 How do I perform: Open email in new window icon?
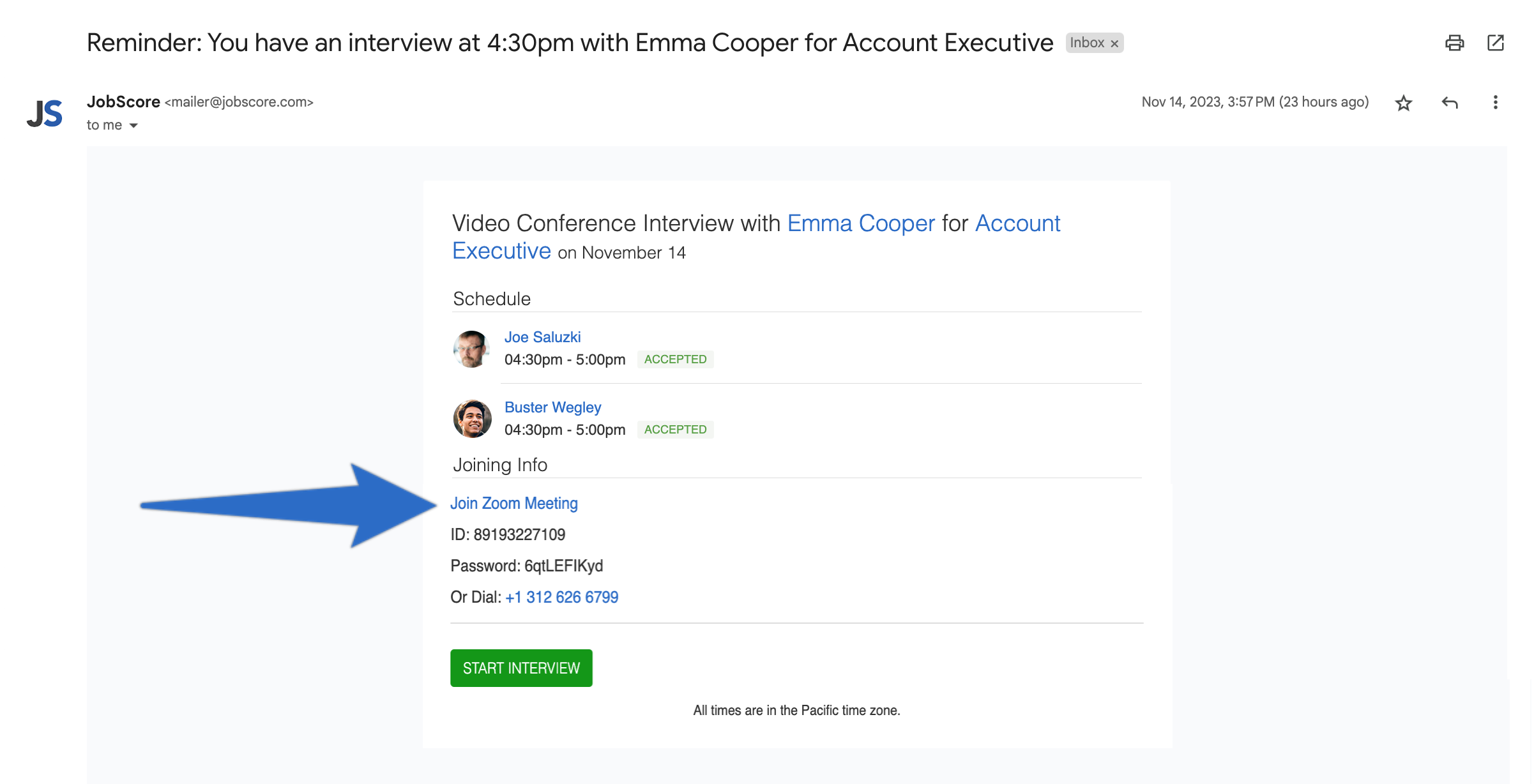1495,43
